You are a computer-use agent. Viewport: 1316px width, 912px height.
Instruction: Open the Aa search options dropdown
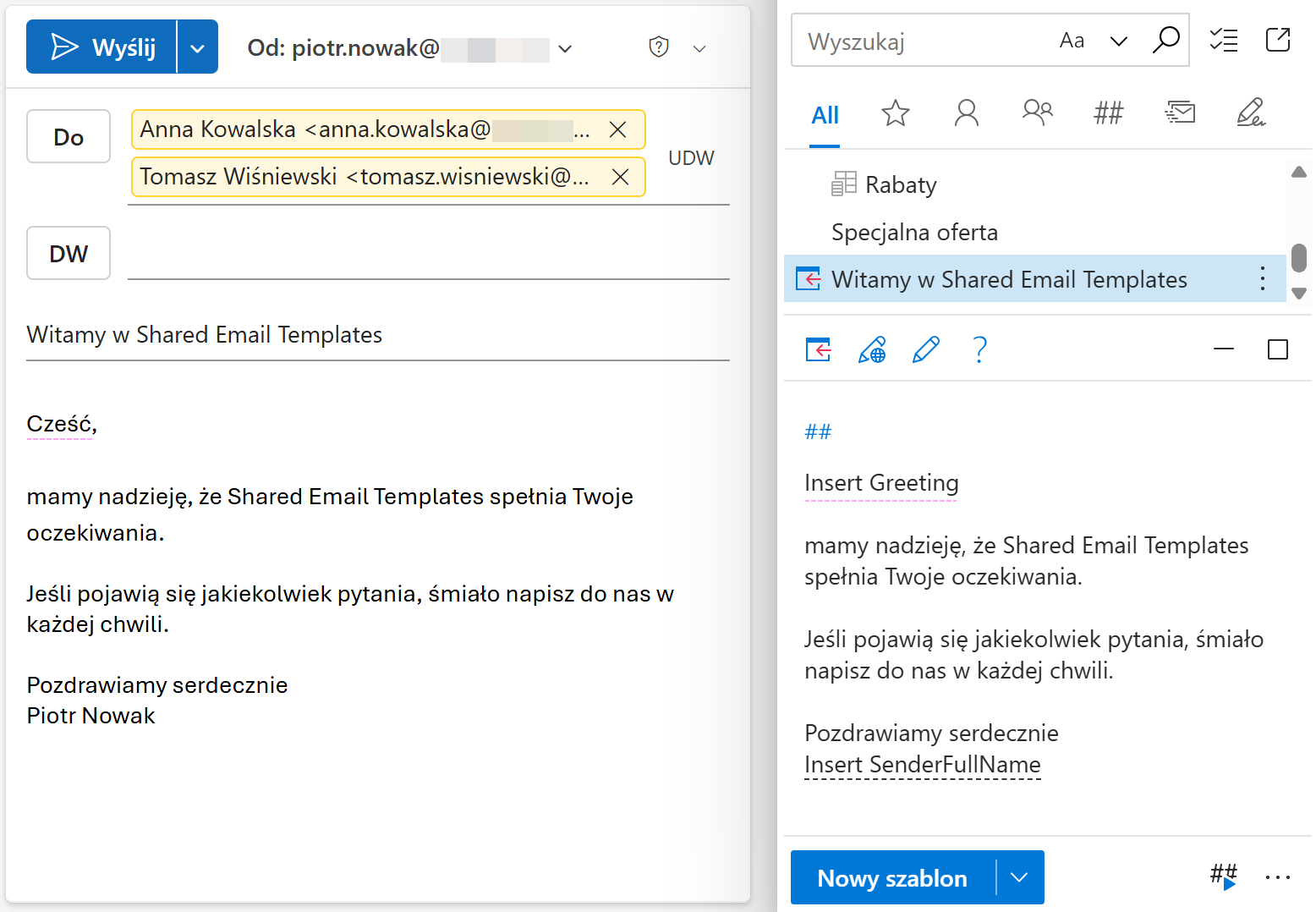click(1072, 39)
